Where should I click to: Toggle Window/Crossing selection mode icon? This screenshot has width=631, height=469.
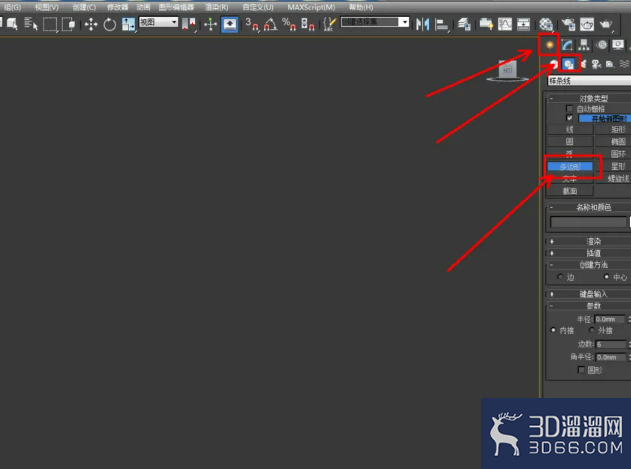68,25
